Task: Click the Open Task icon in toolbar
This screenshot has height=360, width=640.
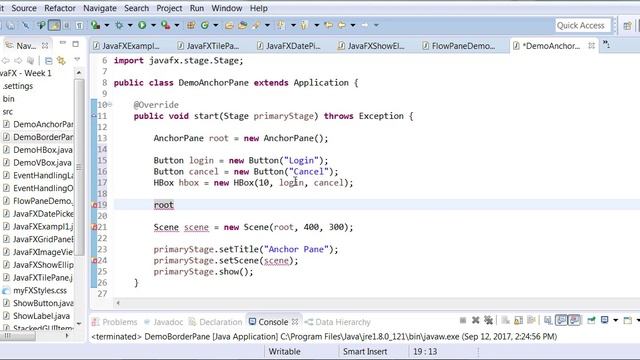Action: pos(242,25)
